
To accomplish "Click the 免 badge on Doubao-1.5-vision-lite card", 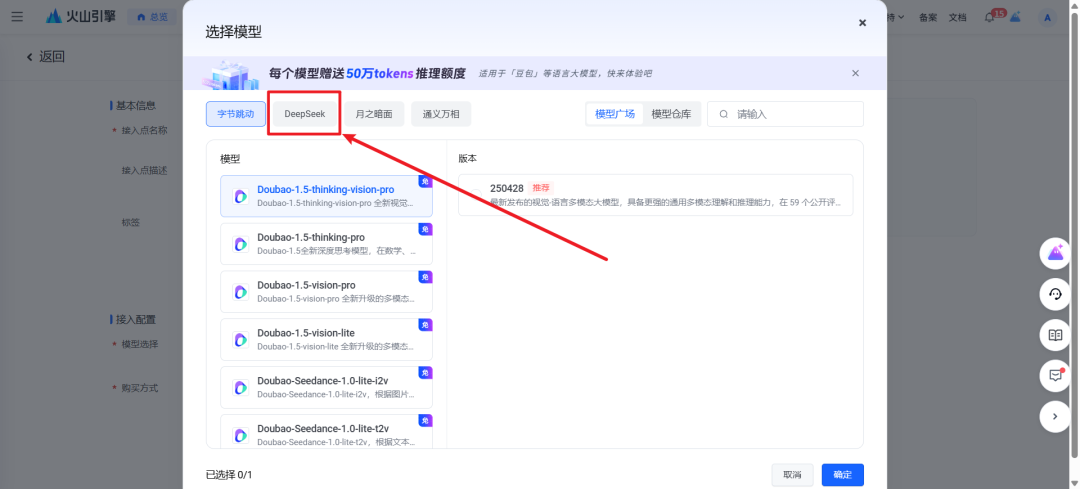I will point(426,325).
